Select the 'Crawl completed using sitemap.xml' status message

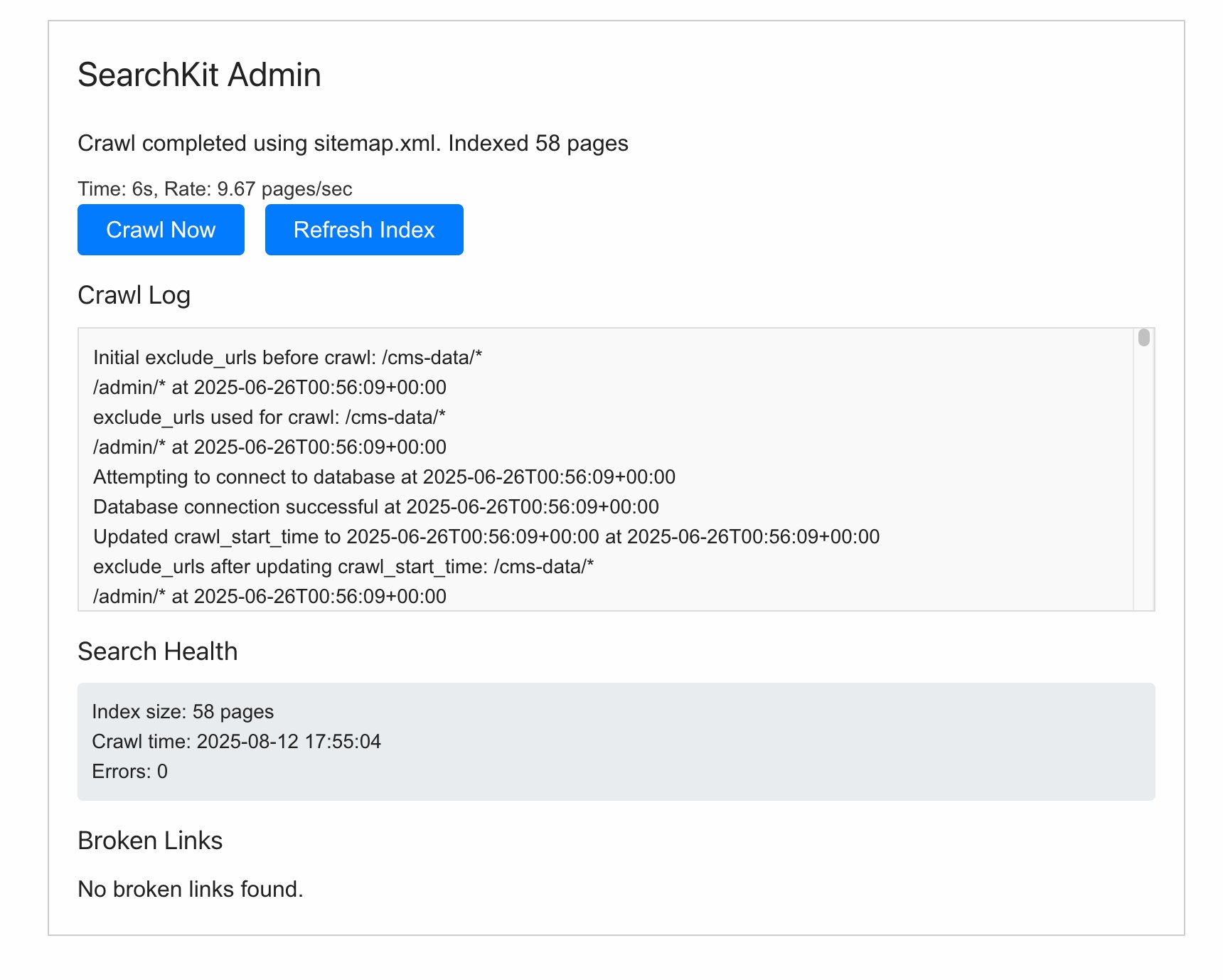(x=353, y=143)
